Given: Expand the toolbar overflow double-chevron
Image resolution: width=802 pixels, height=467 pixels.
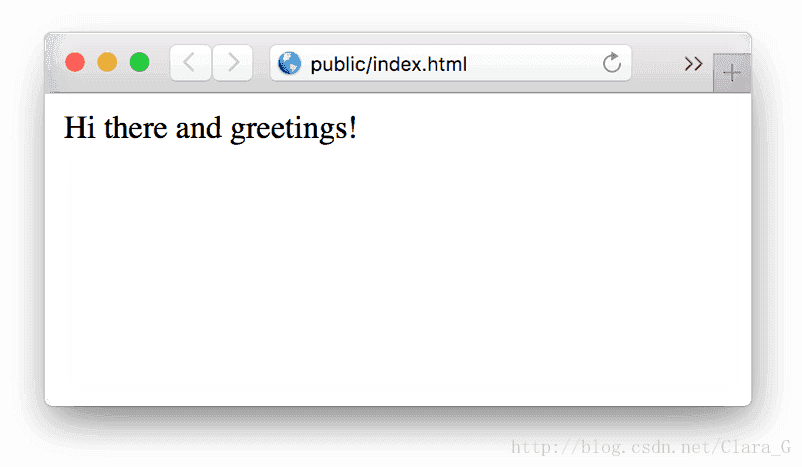Looking at the screenshot, I should click(x=693, y=64).
